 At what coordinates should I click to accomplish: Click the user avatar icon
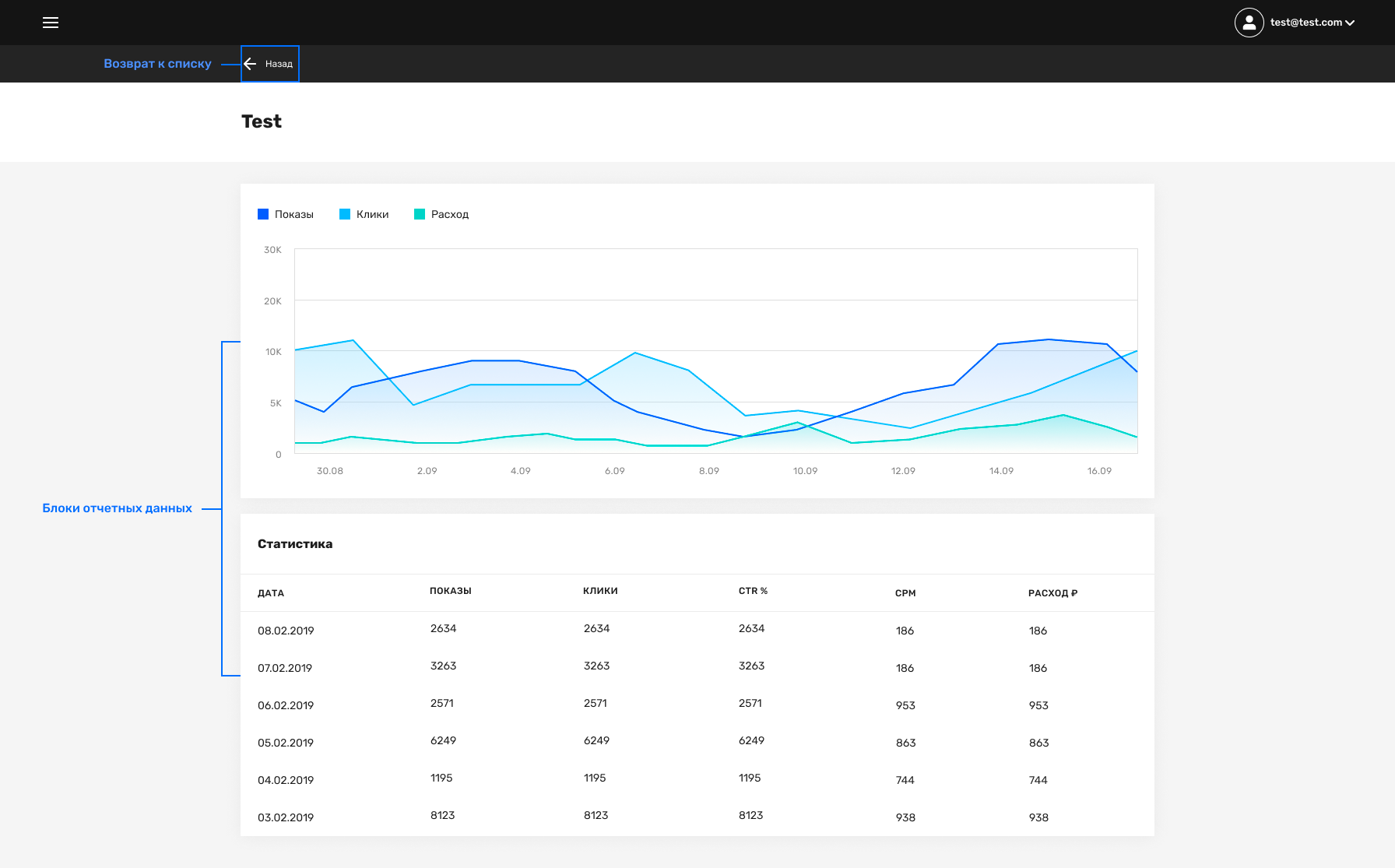click(1249, 23)
